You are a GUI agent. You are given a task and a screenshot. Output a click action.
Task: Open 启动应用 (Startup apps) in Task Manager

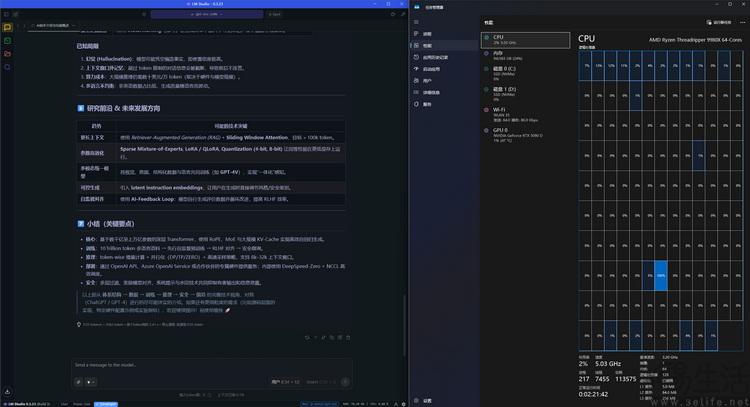444,69
